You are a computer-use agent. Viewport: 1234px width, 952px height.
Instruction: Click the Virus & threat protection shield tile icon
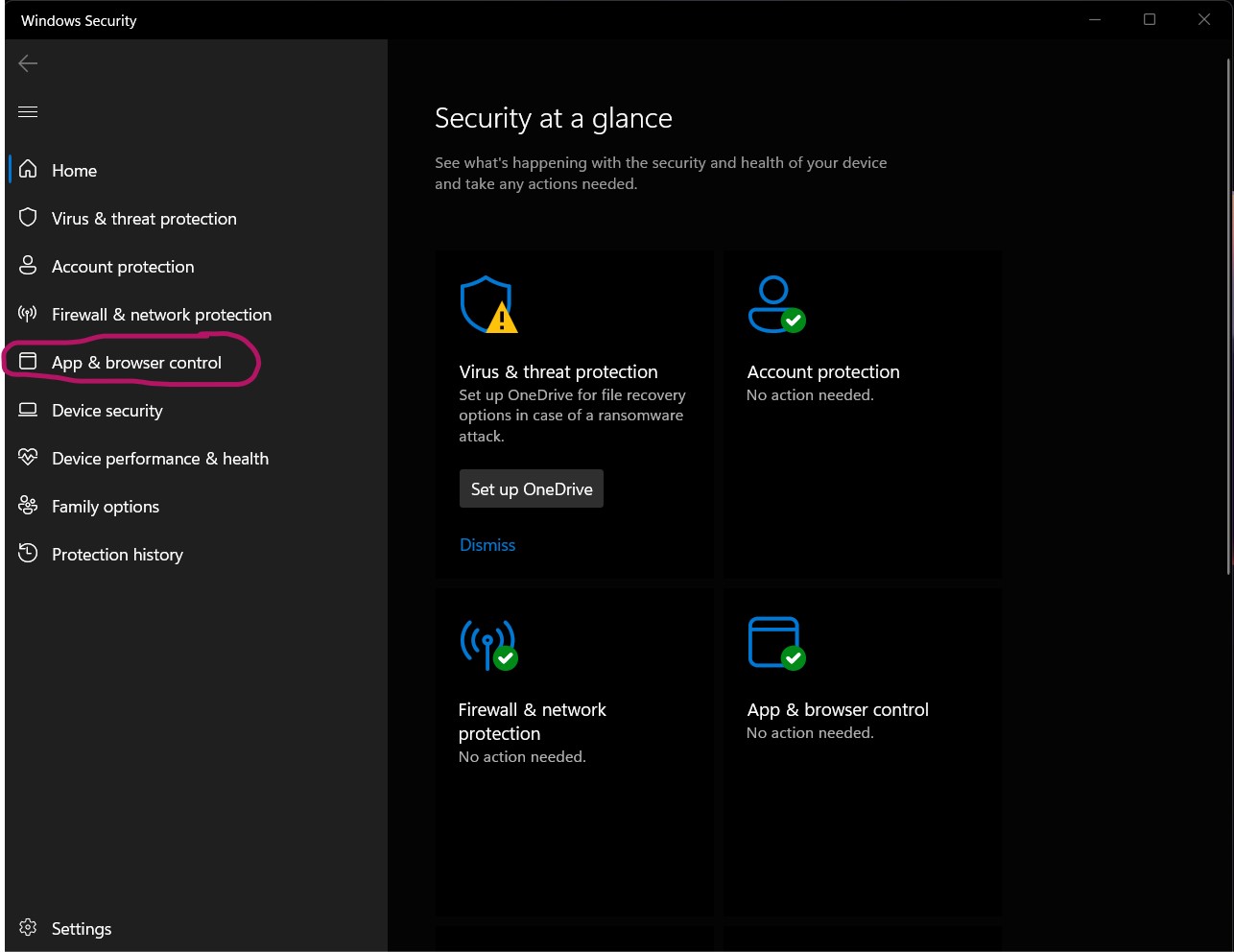coord(487,304)
